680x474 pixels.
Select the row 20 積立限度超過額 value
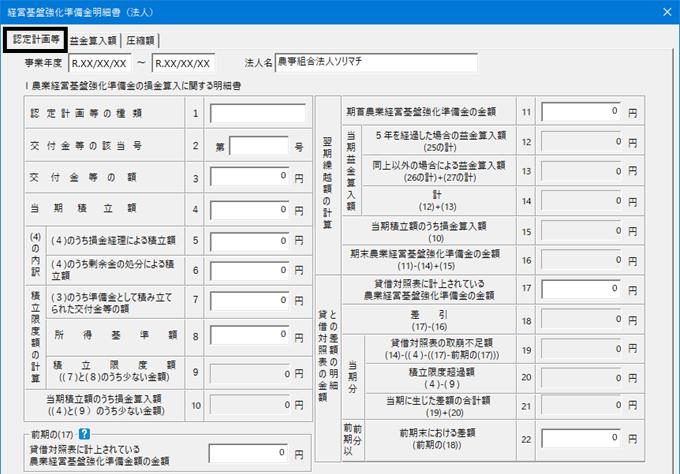click(x=581, y=378)
